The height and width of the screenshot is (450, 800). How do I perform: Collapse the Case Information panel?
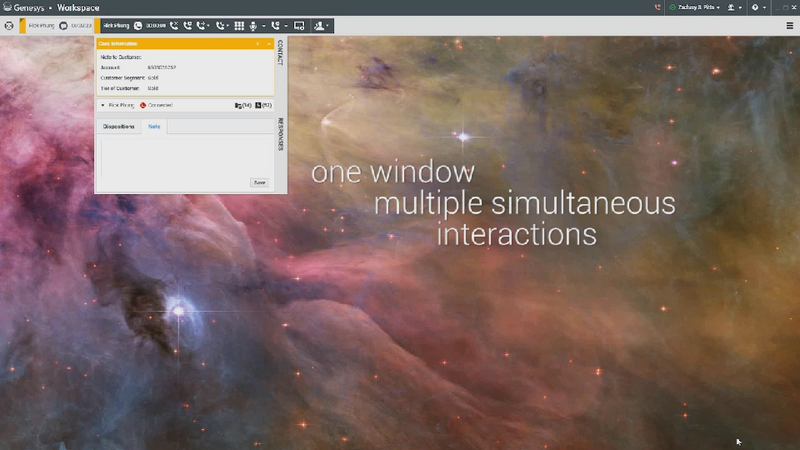268,44
